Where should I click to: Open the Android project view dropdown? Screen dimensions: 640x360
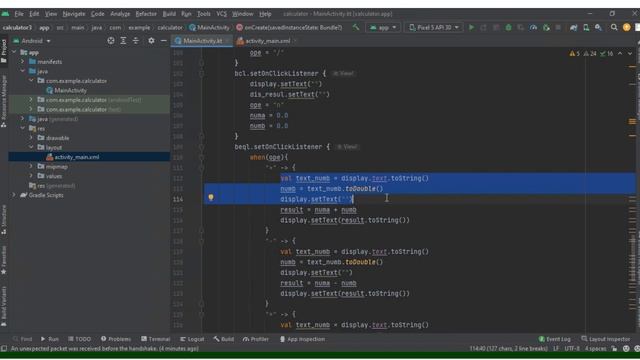32,41
